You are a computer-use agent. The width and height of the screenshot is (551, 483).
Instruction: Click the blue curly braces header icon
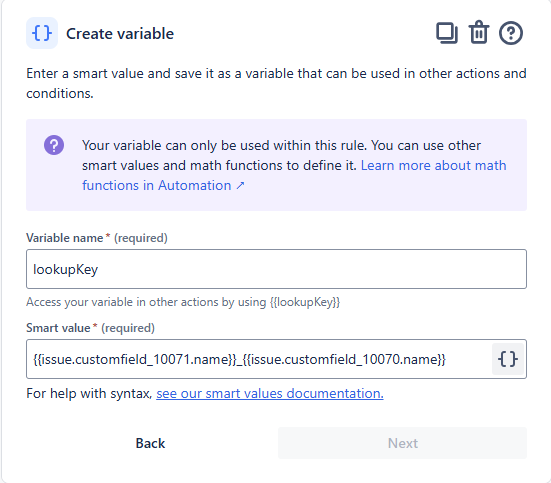click(42, 33)
